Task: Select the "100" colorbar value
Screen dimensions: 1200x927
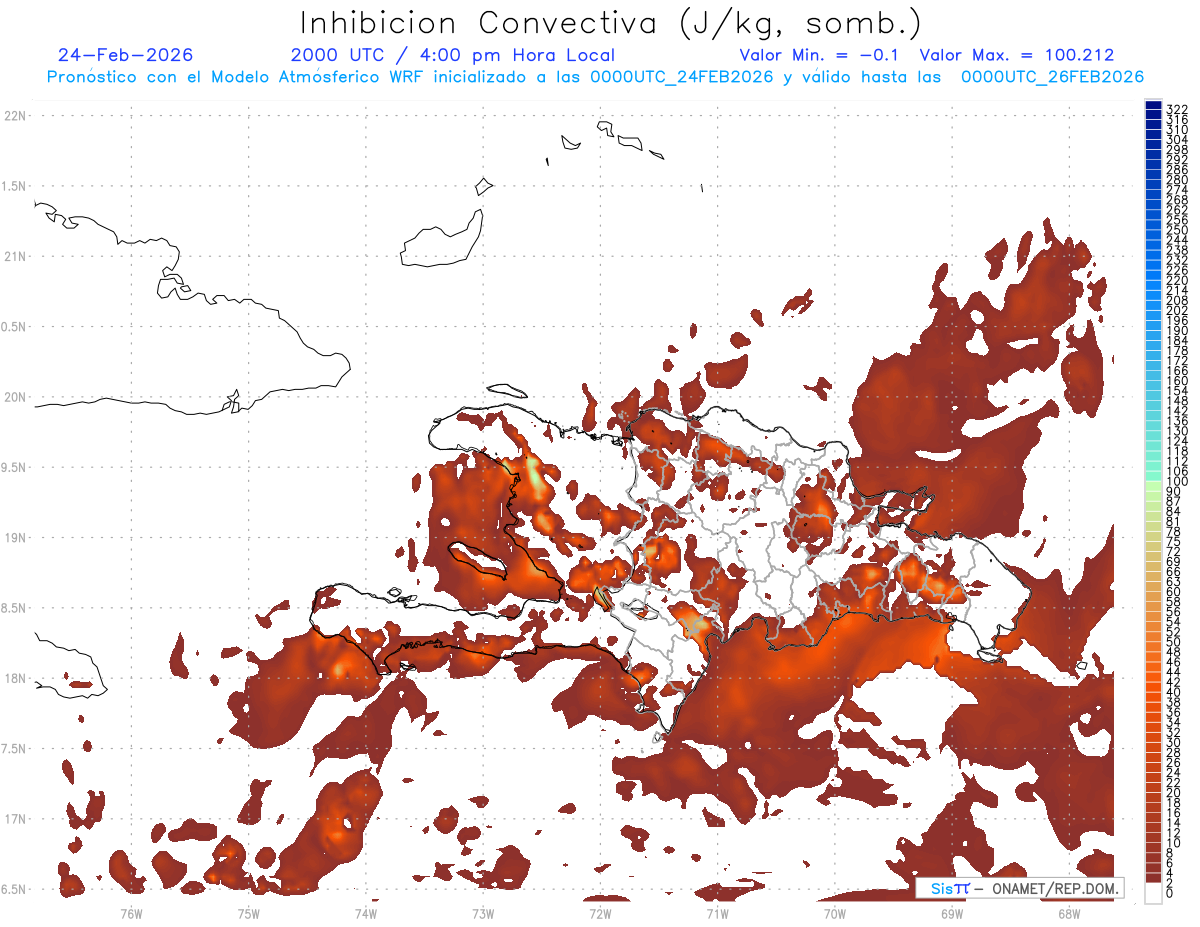Action: tap(1177, 482)
